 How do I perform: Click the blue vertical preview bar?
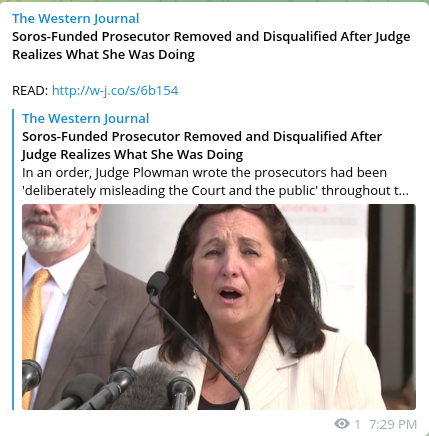tap(13, 259)
